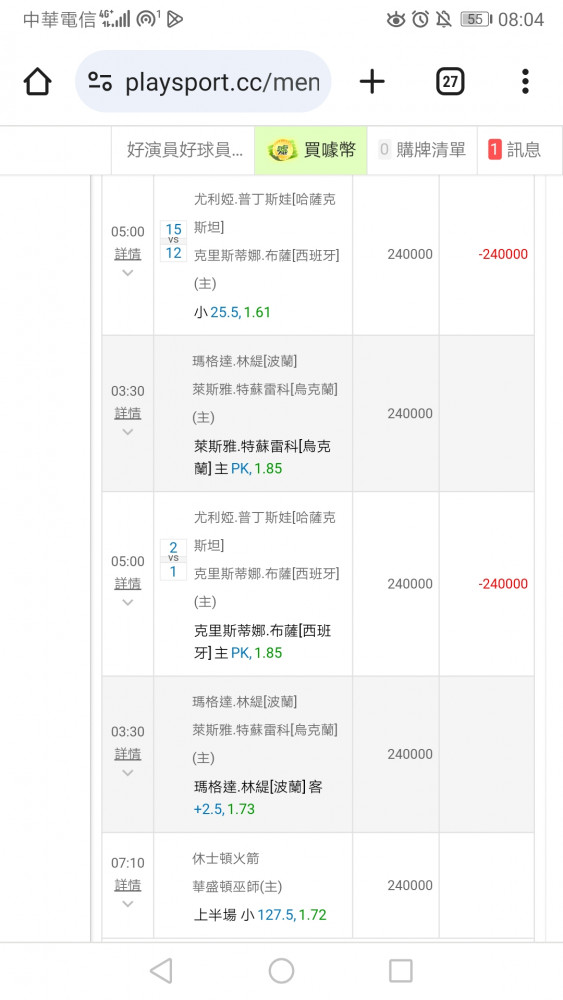Expand chevron under first 03:30 row
The height and width of the screenshot is (1000, 563).
(128, 432)
